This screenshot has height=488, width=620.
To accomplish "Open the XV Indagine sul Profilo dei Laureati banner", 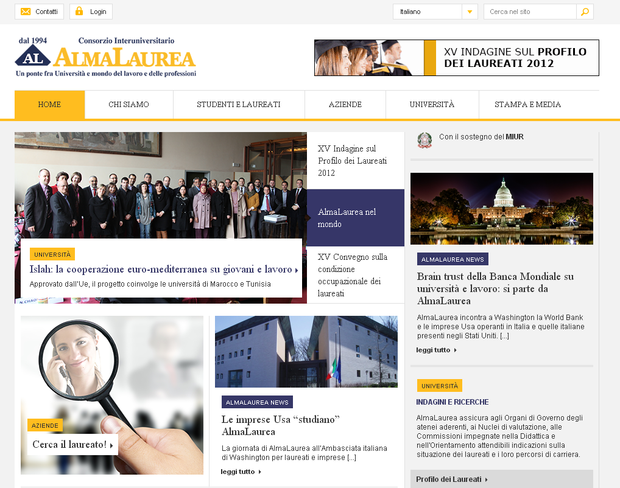I will click(x=457, y=58).
